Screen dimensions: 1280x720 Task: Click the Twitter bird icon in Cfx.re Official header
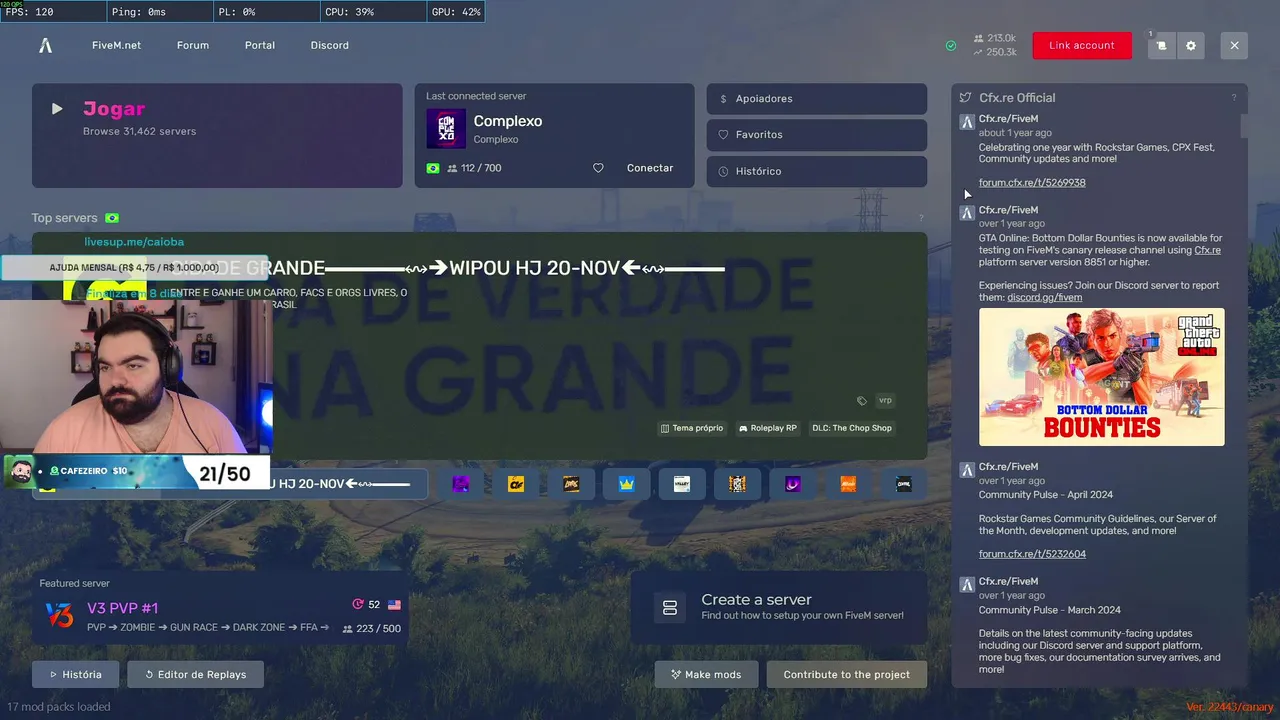[x=965, y=98]
